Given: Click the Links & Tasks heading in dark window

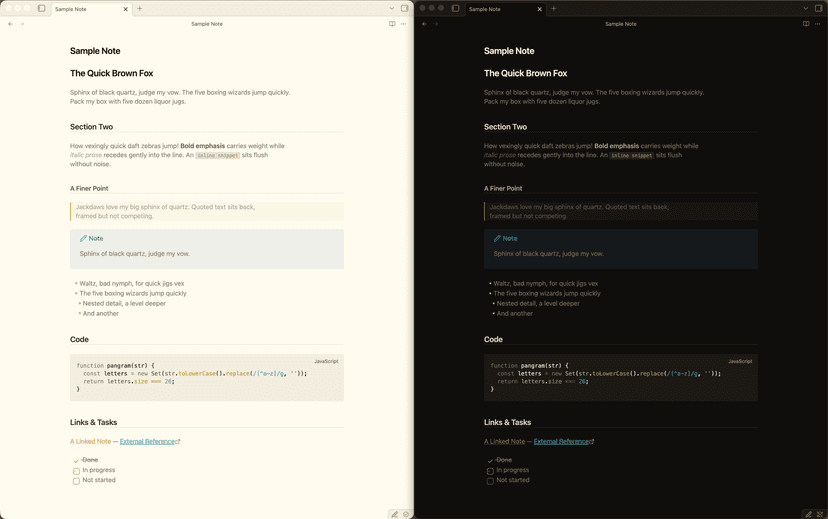Looking at the screenshot, I should coord(507,422).
